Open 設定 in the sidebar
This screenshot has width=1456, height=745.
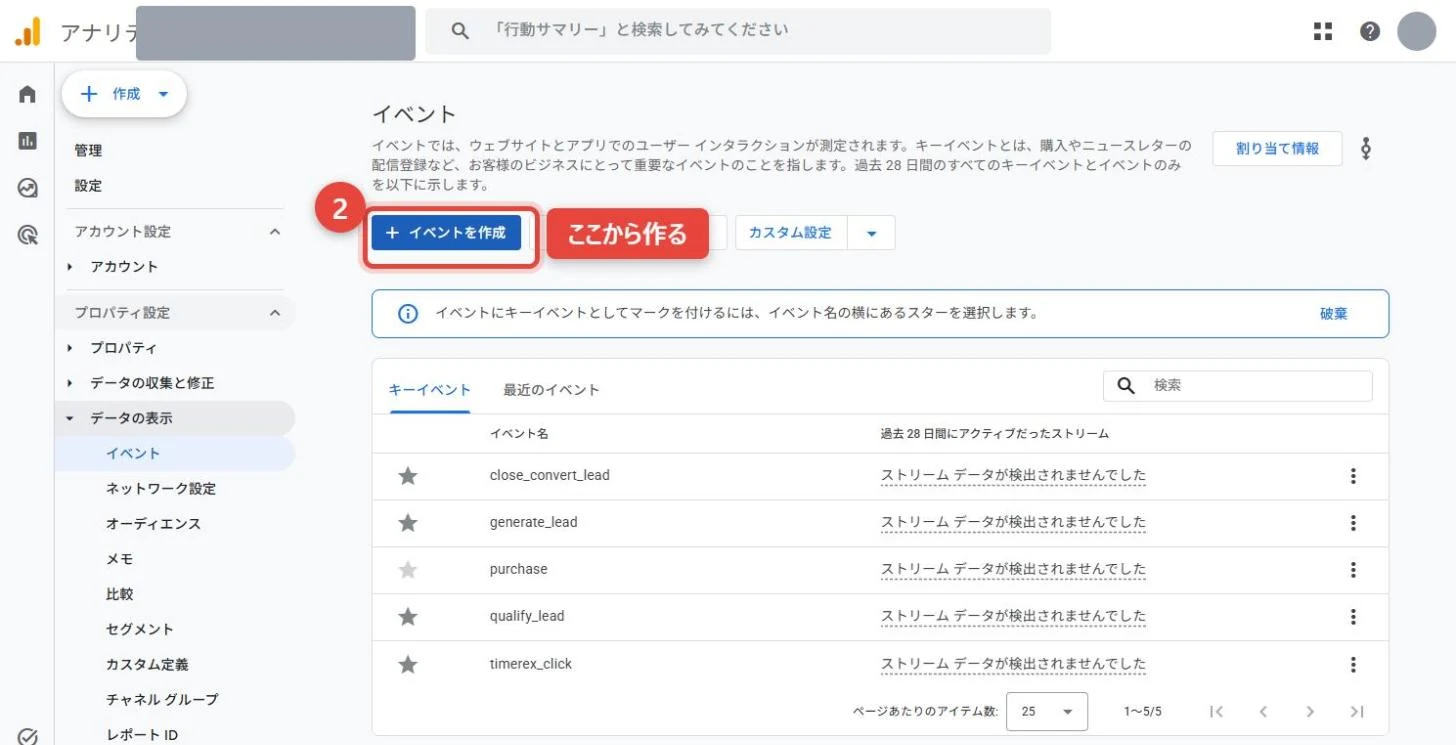coord(88,186)
